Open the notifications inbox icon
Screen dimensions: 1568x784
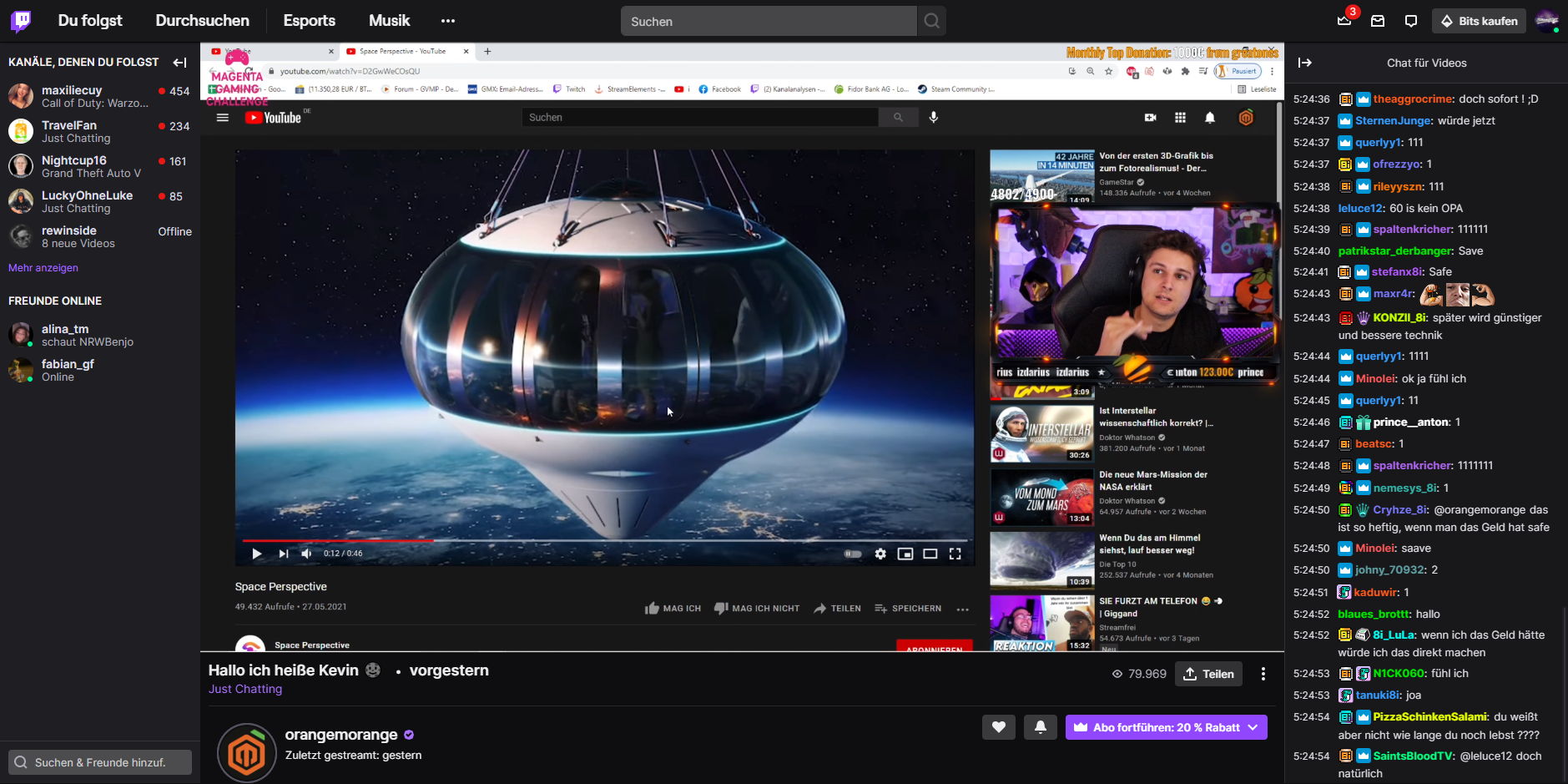1378,21
